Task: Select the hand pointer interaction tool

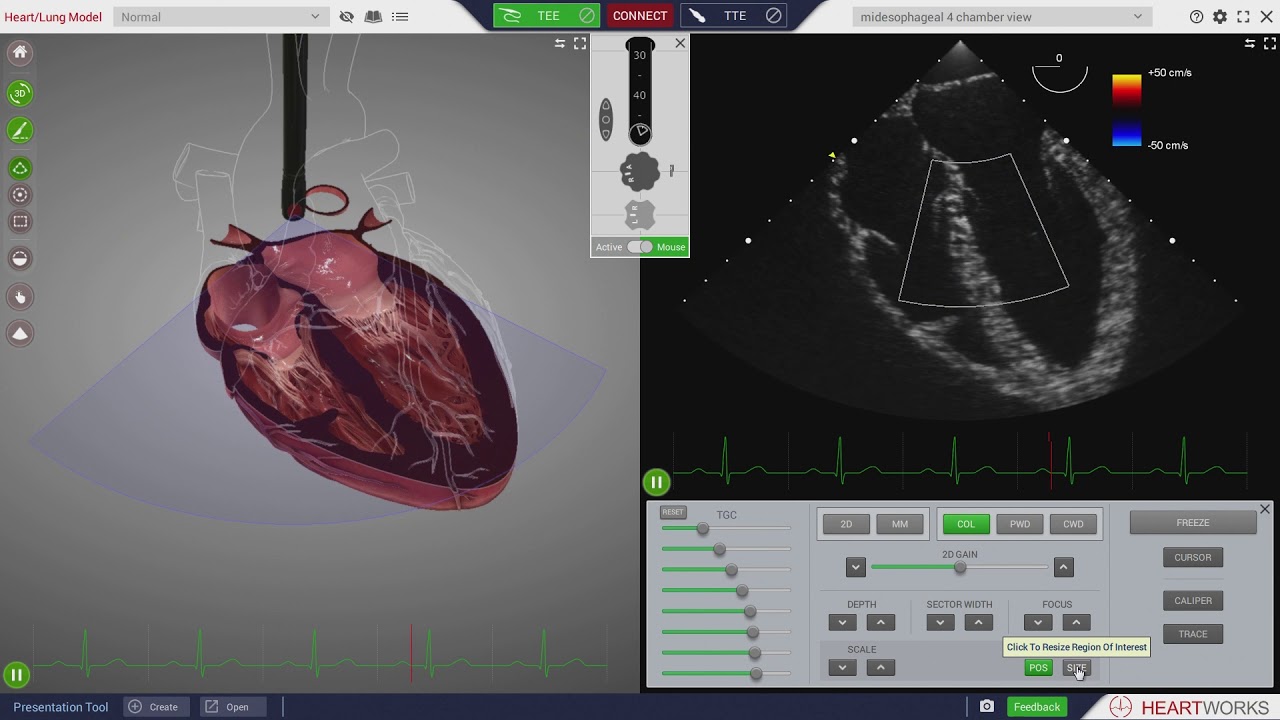Action: pos(20,297)
